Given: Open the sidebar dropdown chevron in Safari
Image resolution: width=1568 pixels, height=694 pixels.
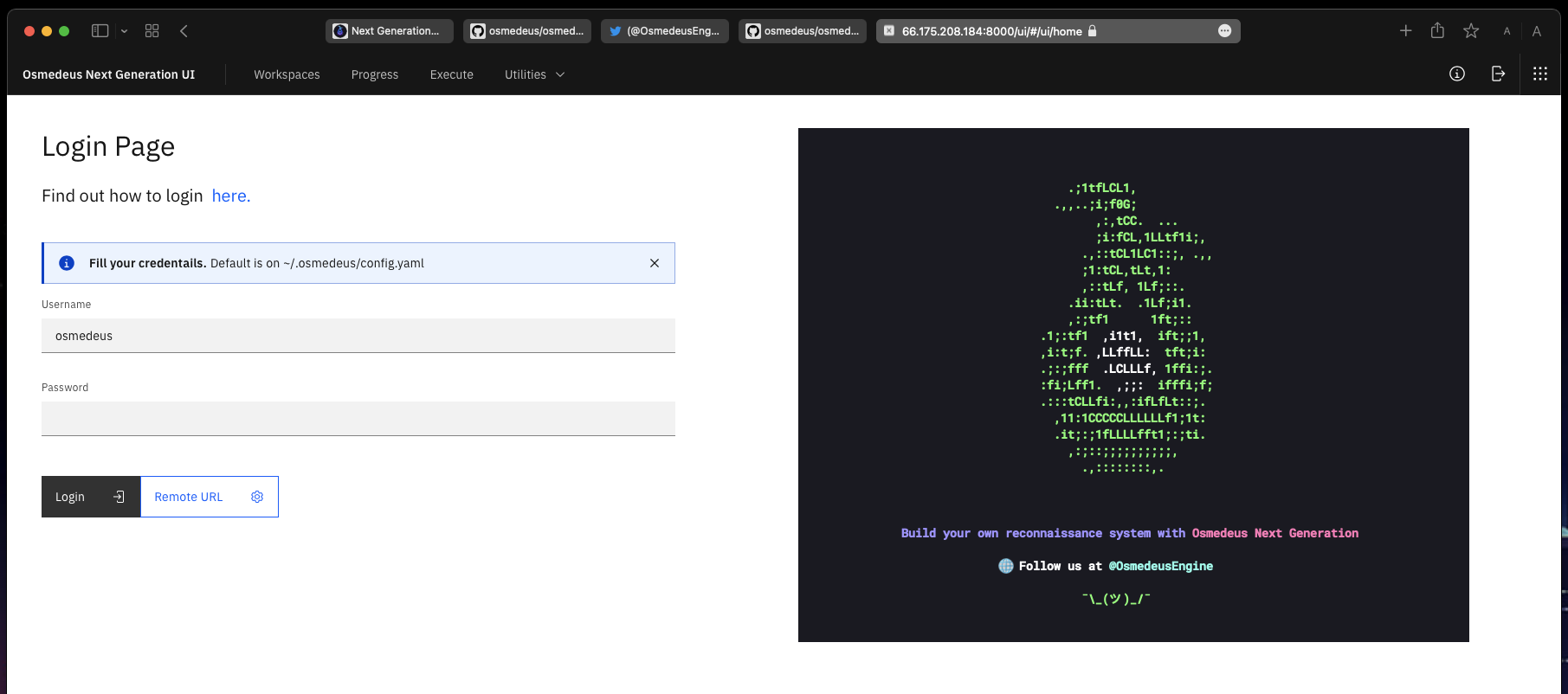Looking at the screenshot, I should click(124, 31).
